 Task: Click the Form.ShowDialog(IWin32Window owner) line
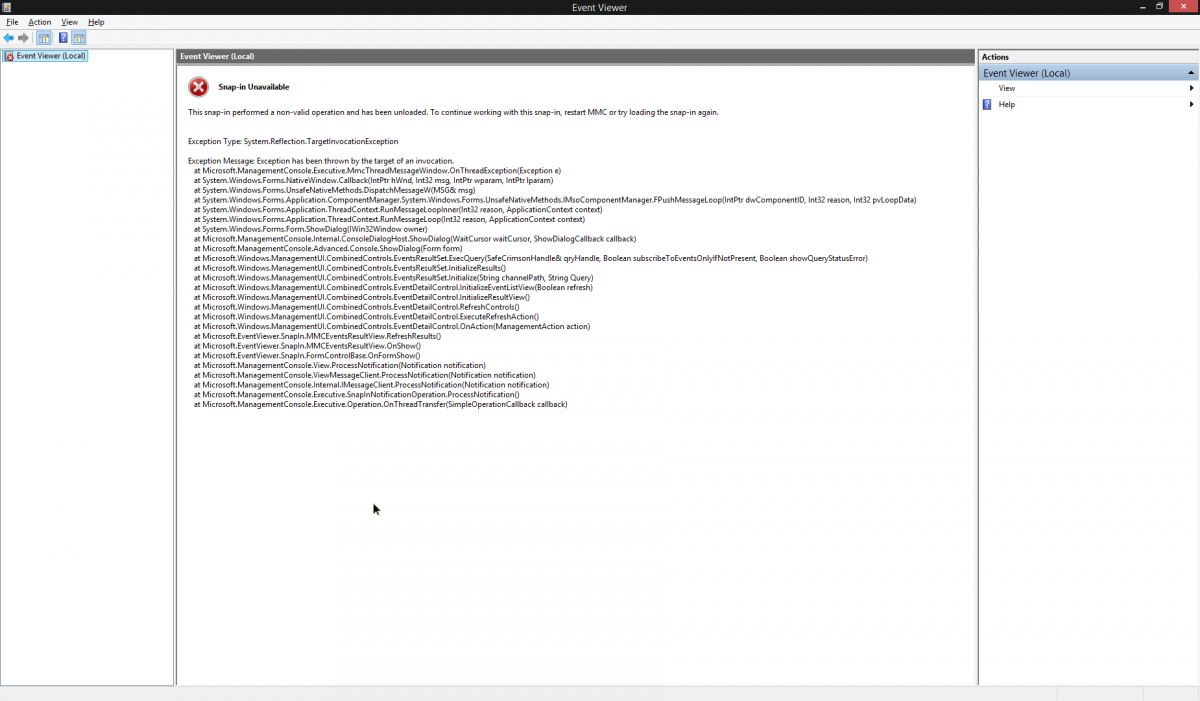311,229
